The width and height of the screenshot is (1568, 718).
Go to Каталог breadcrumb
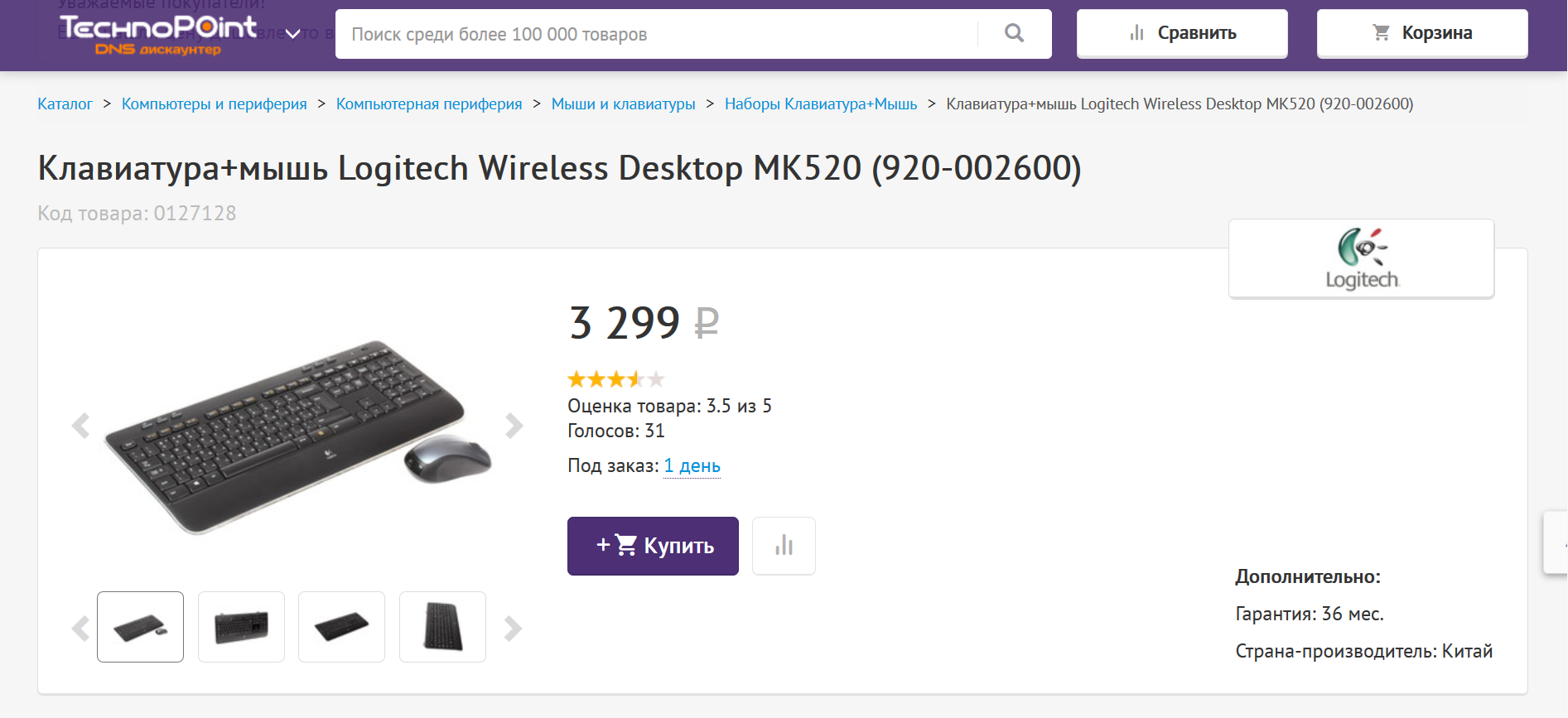point(65,104)
